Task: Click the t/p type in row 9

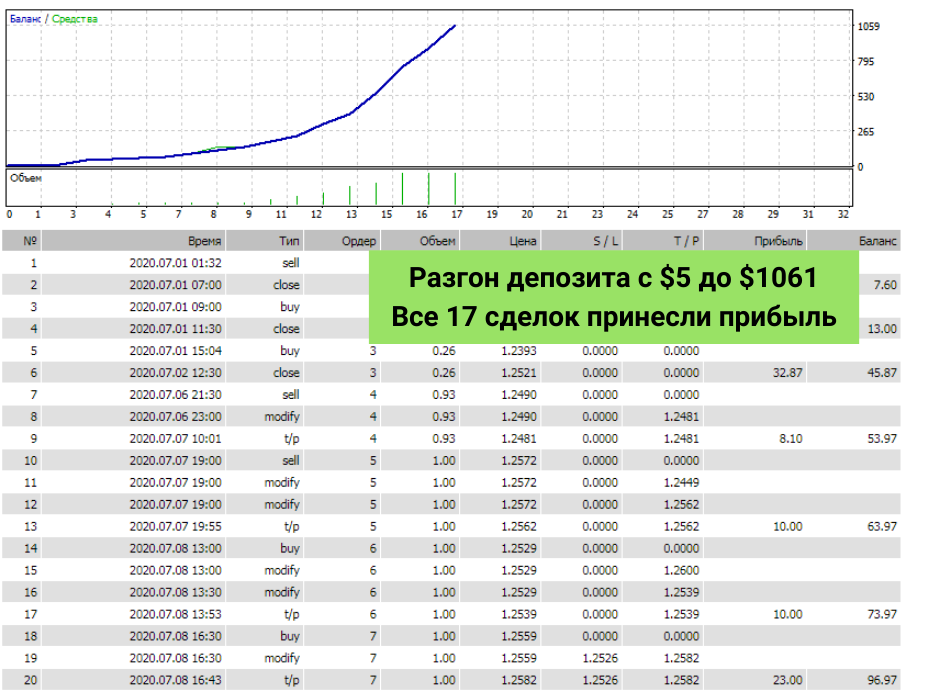Action: click(x=291, y=439)
